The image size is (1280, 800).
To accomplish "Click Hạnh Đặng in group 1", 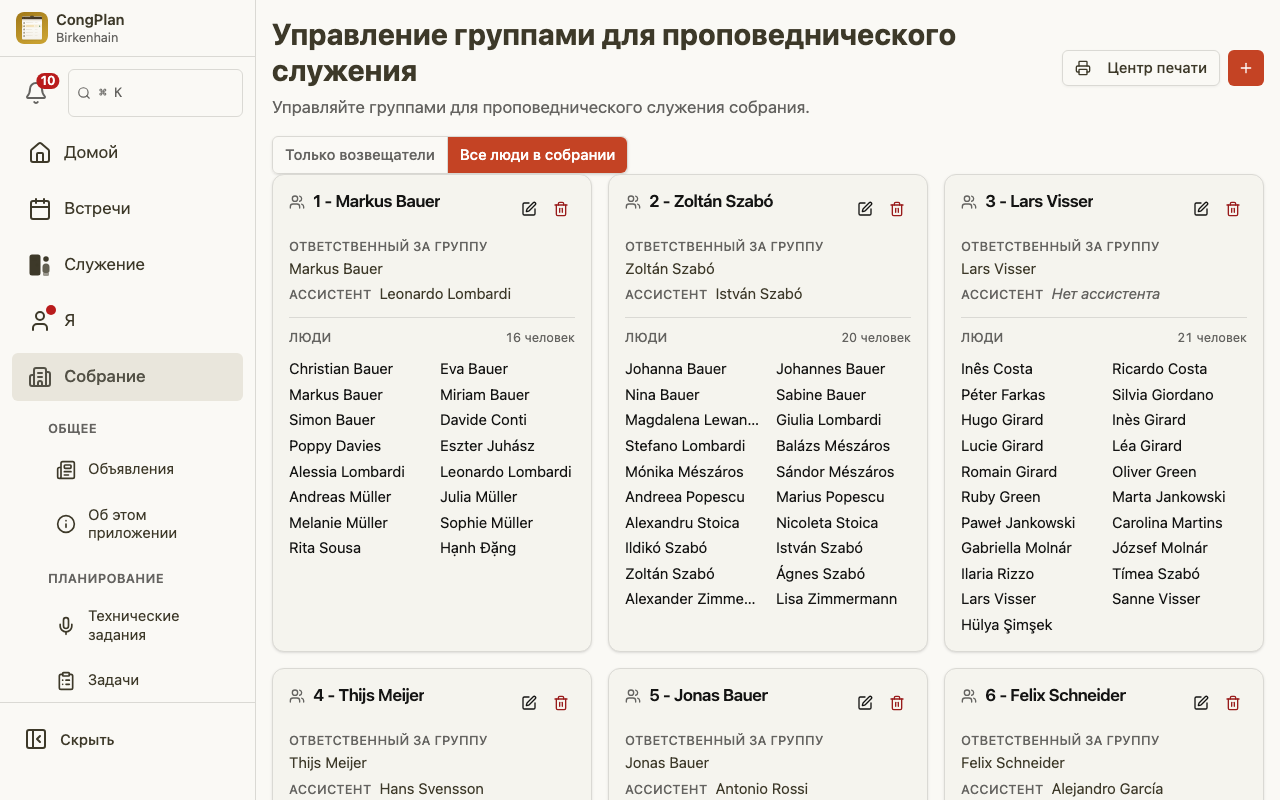I will point(478,548).
